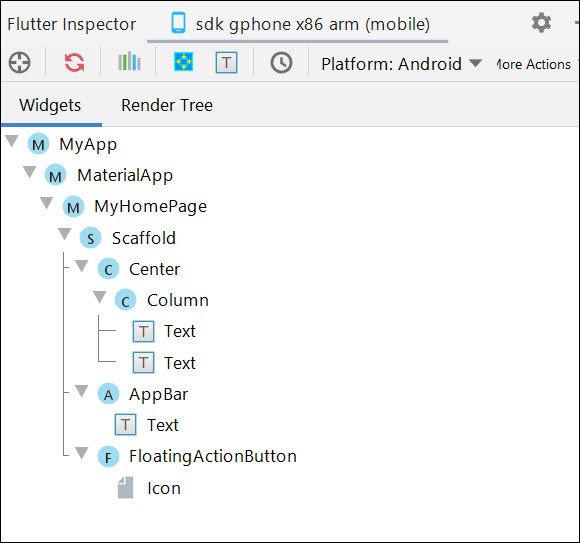Select the Icon widget node
The width and height of the screenshot is (580, 543).
click(164, 488)
